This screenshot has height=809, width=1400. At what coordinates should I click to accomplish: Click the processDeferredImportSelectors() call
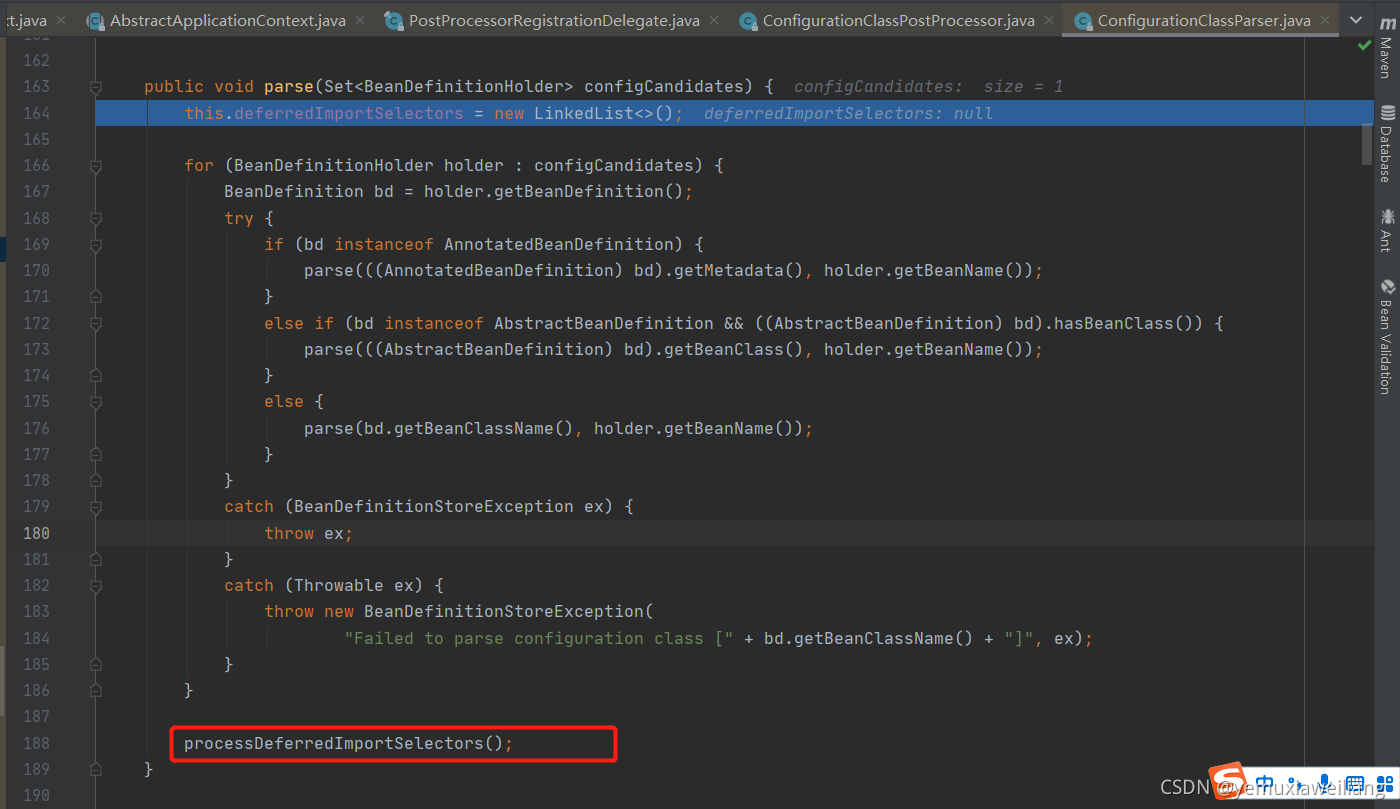pos(348,743)
